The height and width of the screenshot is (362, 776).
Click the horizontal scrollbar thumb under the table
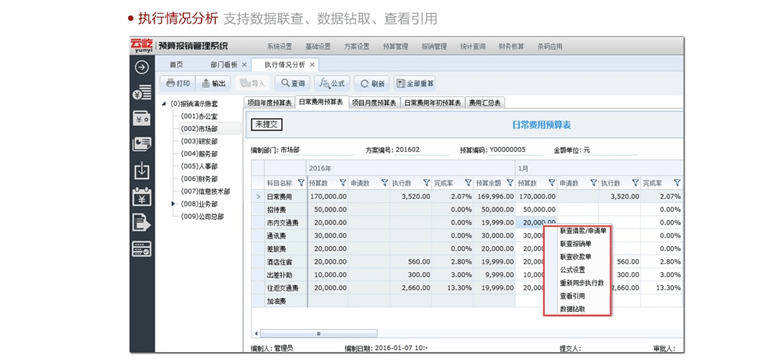click(x=319, y=334)
